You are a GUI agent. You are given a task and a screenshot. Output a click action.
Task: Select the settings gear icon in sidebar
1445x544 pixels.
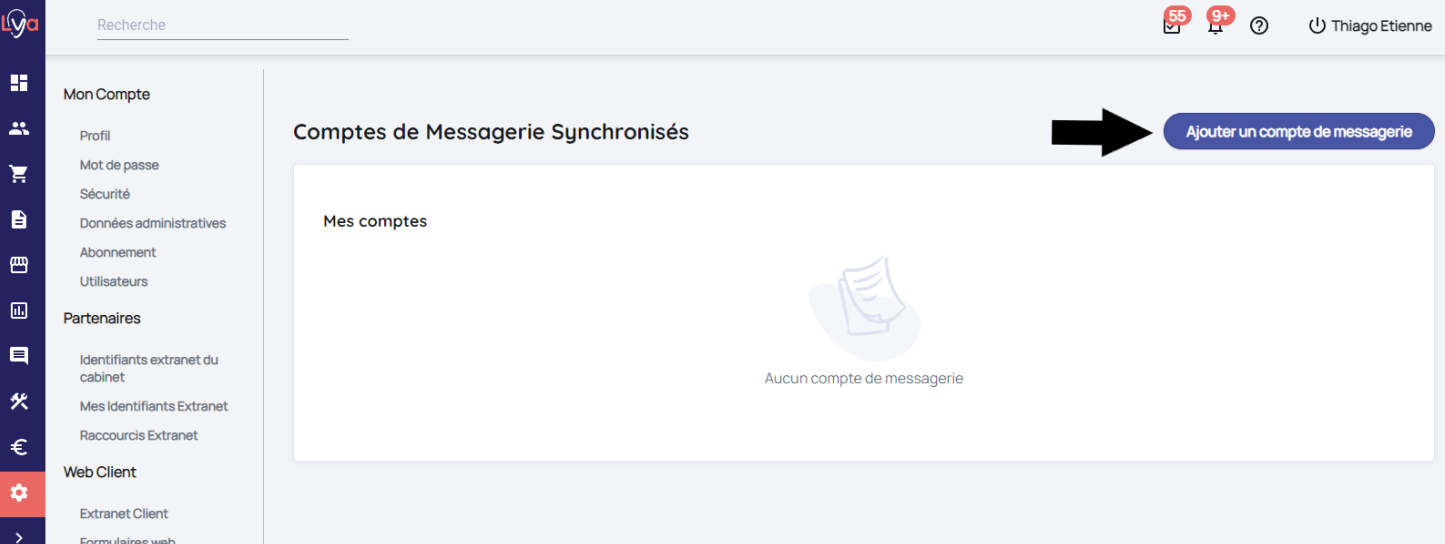[x=19, y=493]
